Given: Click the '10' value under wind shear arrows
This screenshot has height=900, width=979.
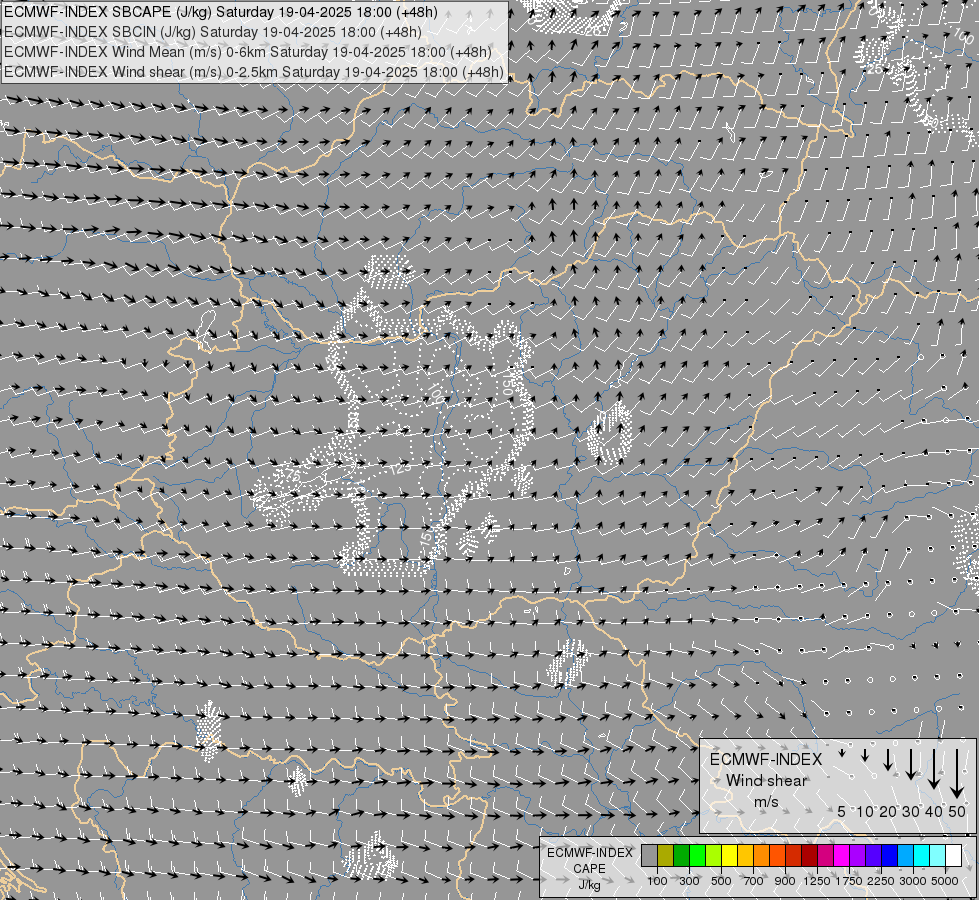Looking at the screenshot, I should tap(865, 811).
